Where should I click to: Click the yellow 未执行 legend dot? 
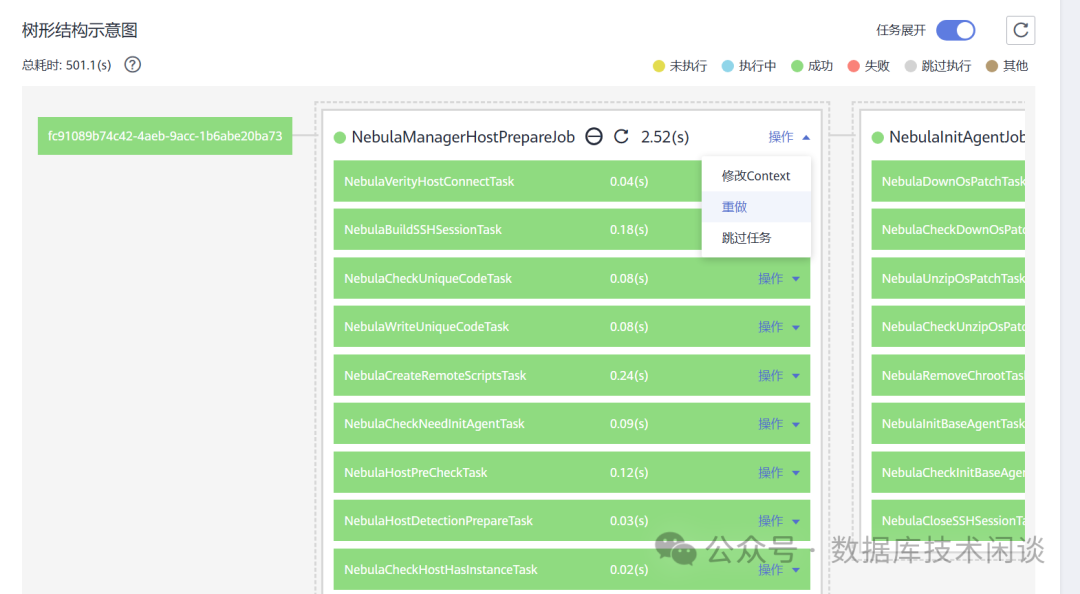[x=658, y=66]
